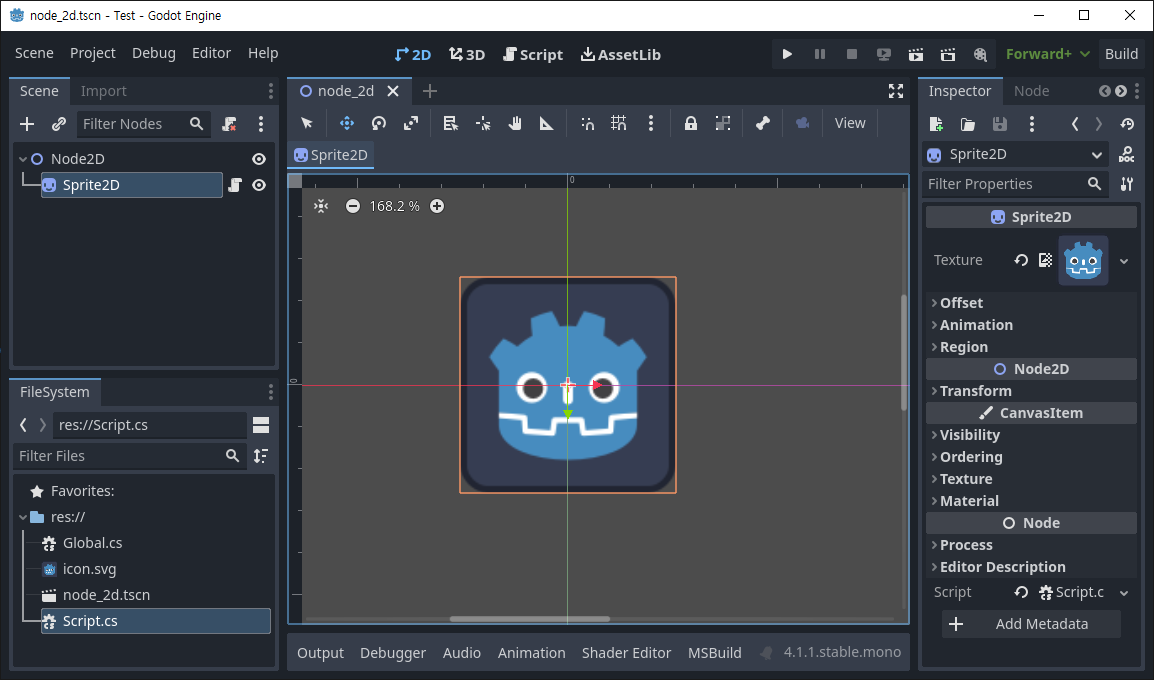Screen dimensions: 1154x688
Task: Switch to the Import tab
Action: [x=104, y=91]
